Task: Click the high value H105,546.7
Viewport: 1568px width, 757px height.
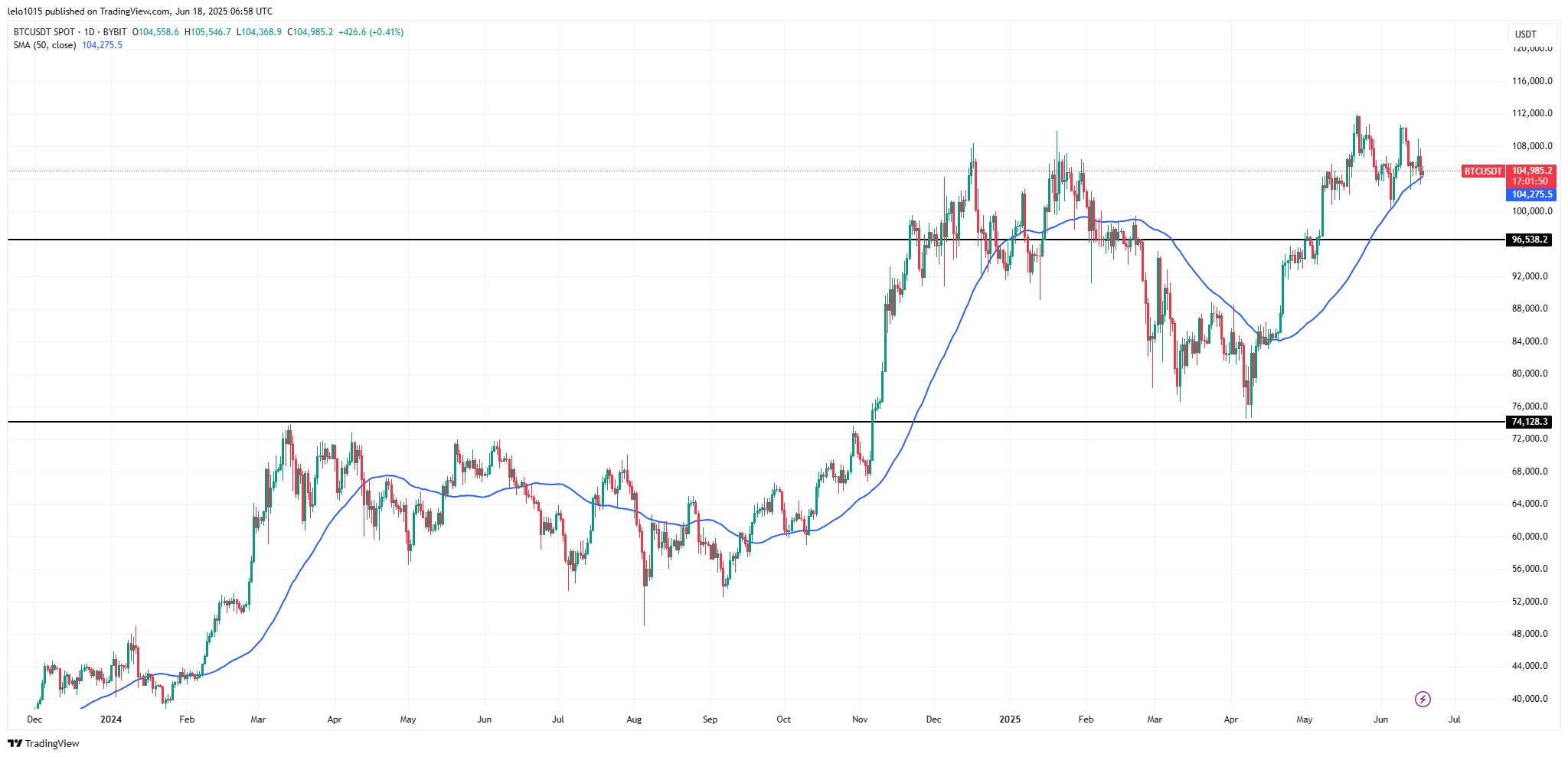Action: pos(207,32)
